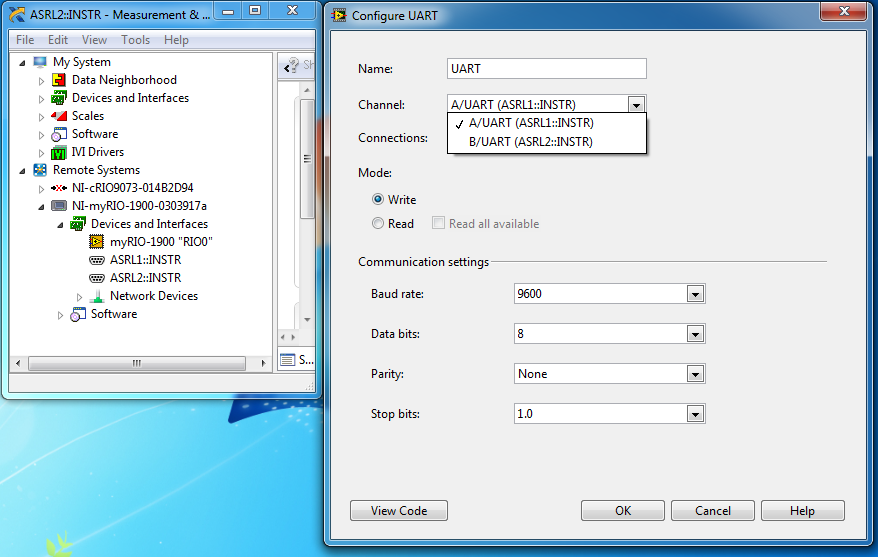Open the Channel dropdown arrow

point(636,104)
